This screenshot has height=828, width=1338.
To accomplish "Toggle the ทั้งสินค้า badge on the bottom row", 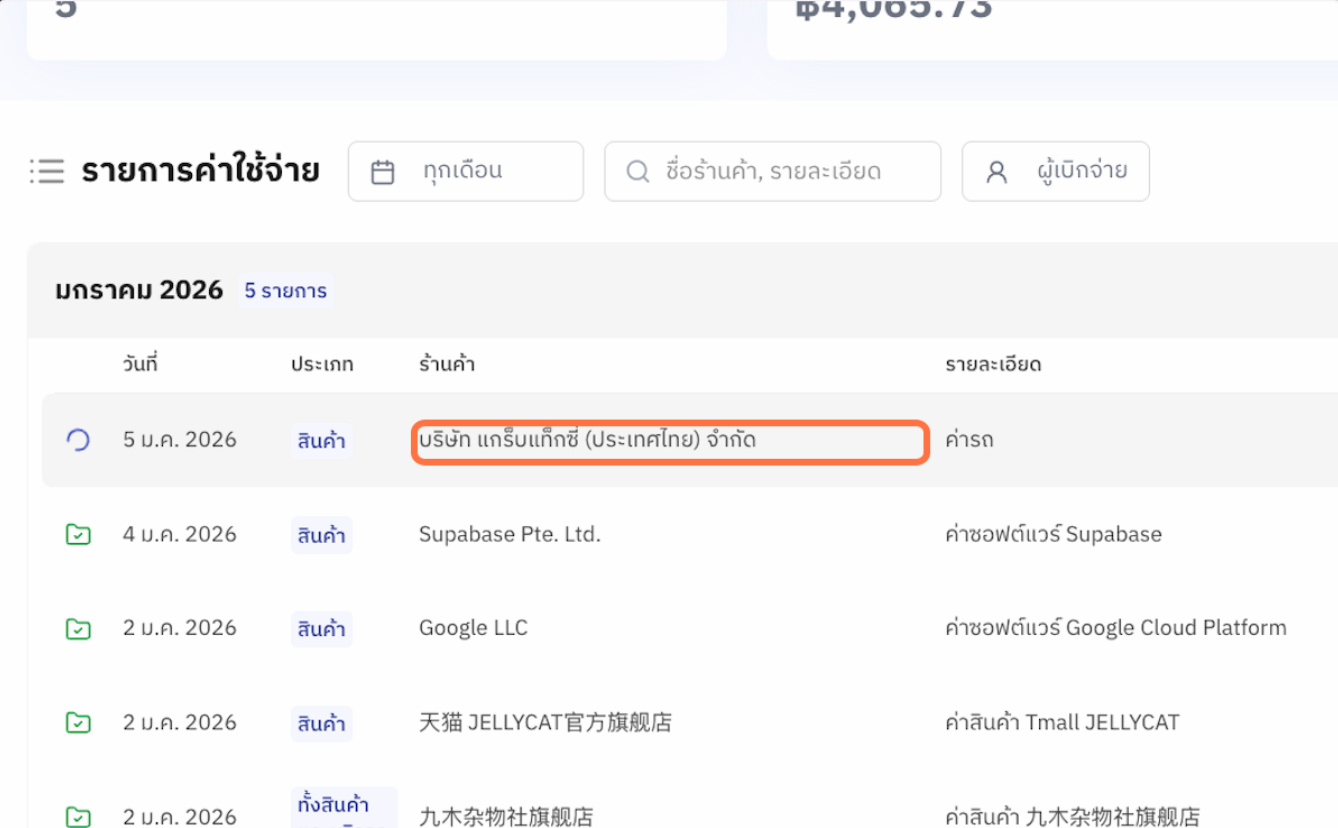I will (344, 805).
